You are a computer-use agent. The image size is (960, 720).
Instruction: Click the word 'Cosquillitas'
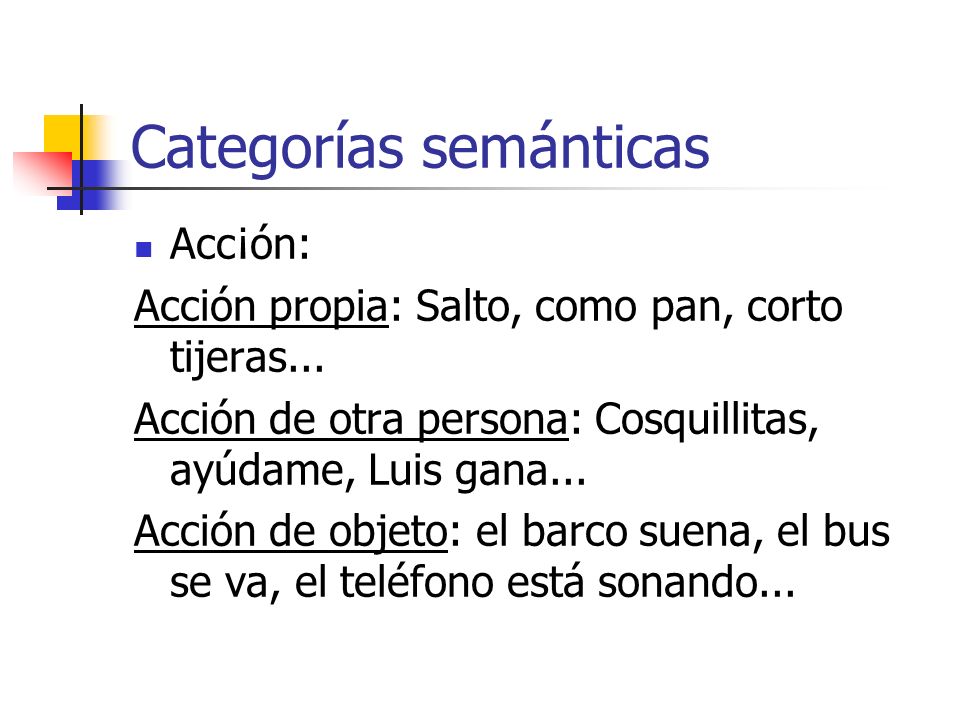pos(707,420)
